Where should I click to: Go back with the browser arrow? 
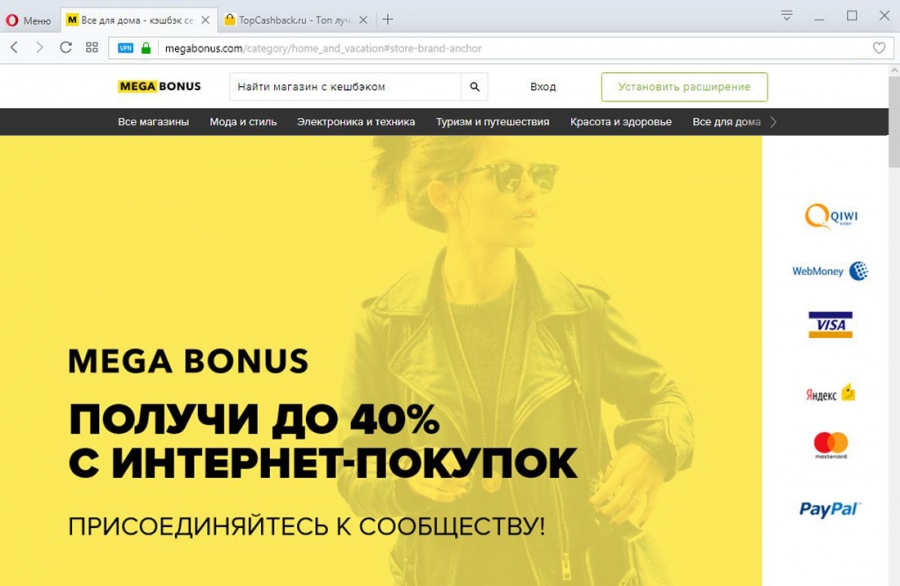[x=15, y=48]
